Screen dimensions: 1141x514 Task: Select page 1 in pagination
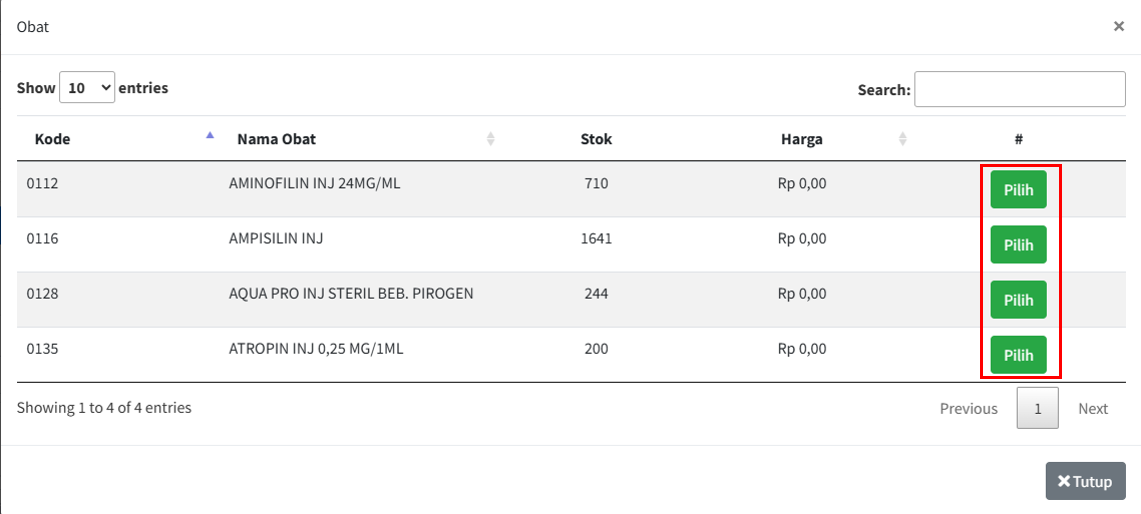click(x=1037, y=408)
